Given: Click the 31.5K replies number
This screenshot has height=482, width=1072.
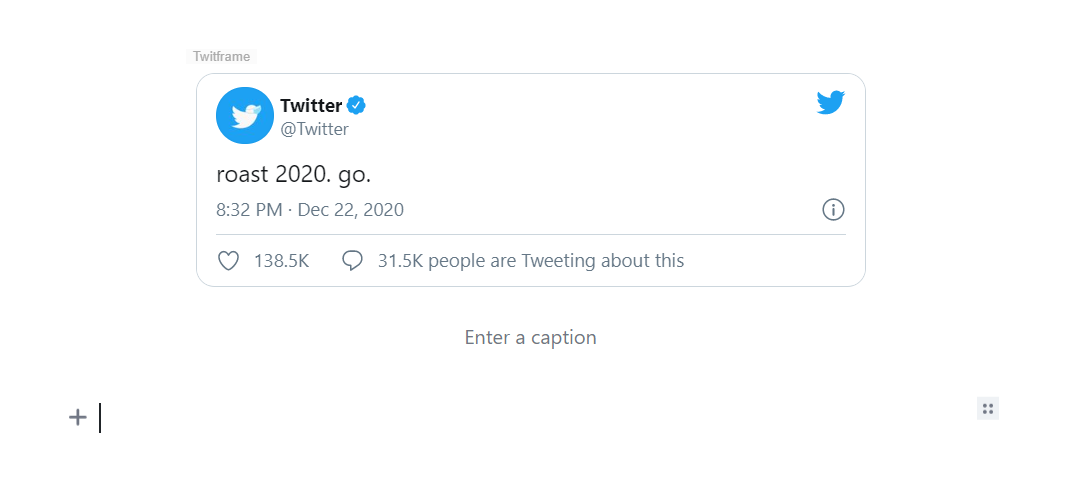Looking at the screenshot, I should [x=399, y=261].
